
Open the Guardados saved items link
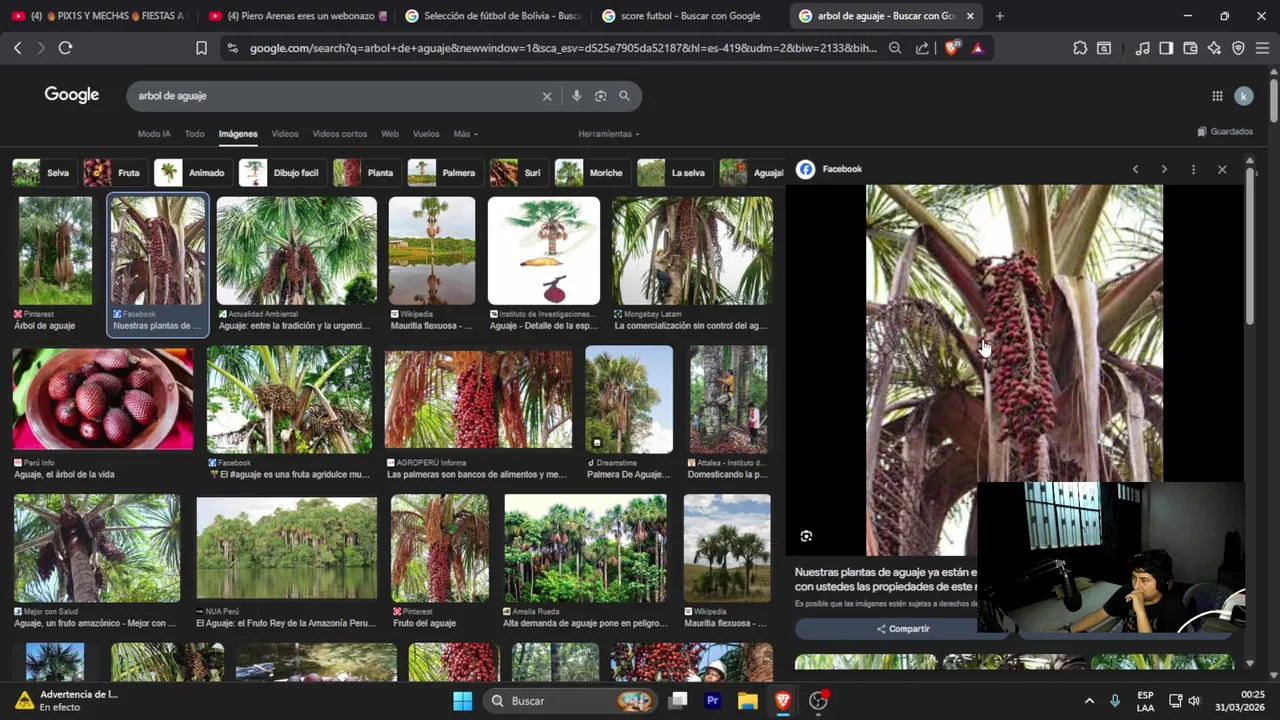pos(1225,132)
